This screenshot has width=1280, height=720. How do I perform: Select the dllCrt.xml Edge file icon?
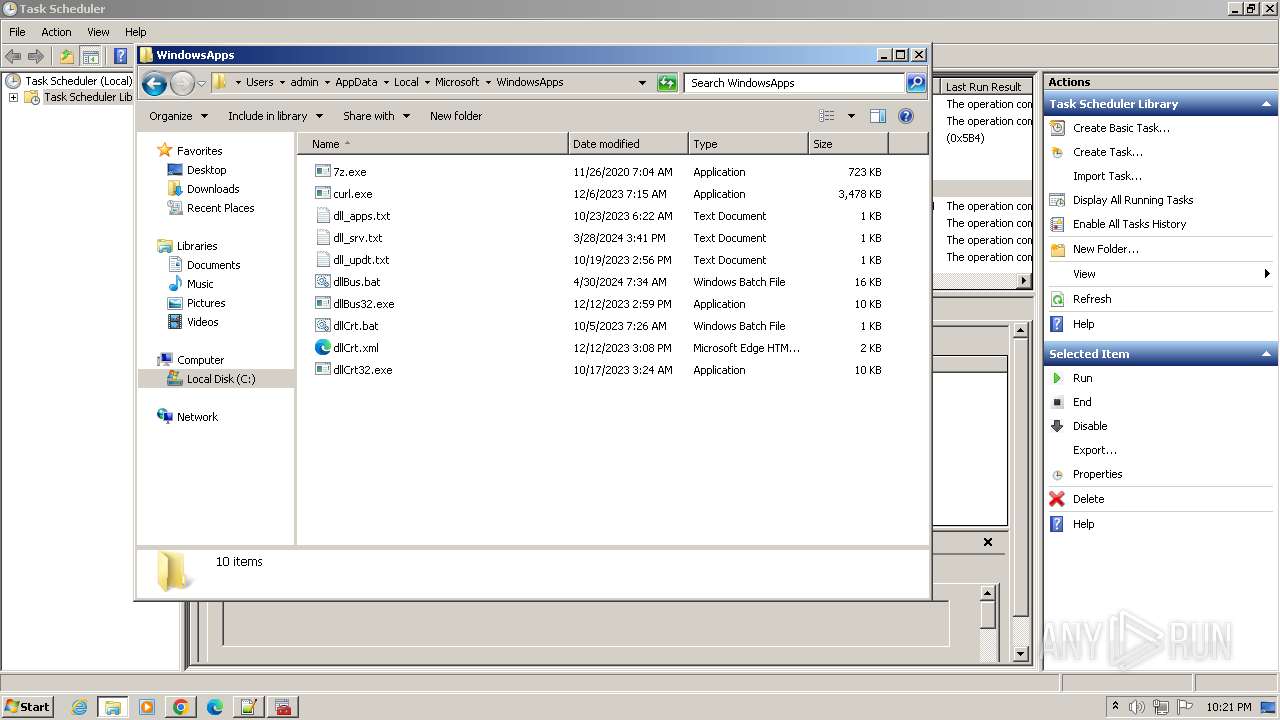coord(322,348)
